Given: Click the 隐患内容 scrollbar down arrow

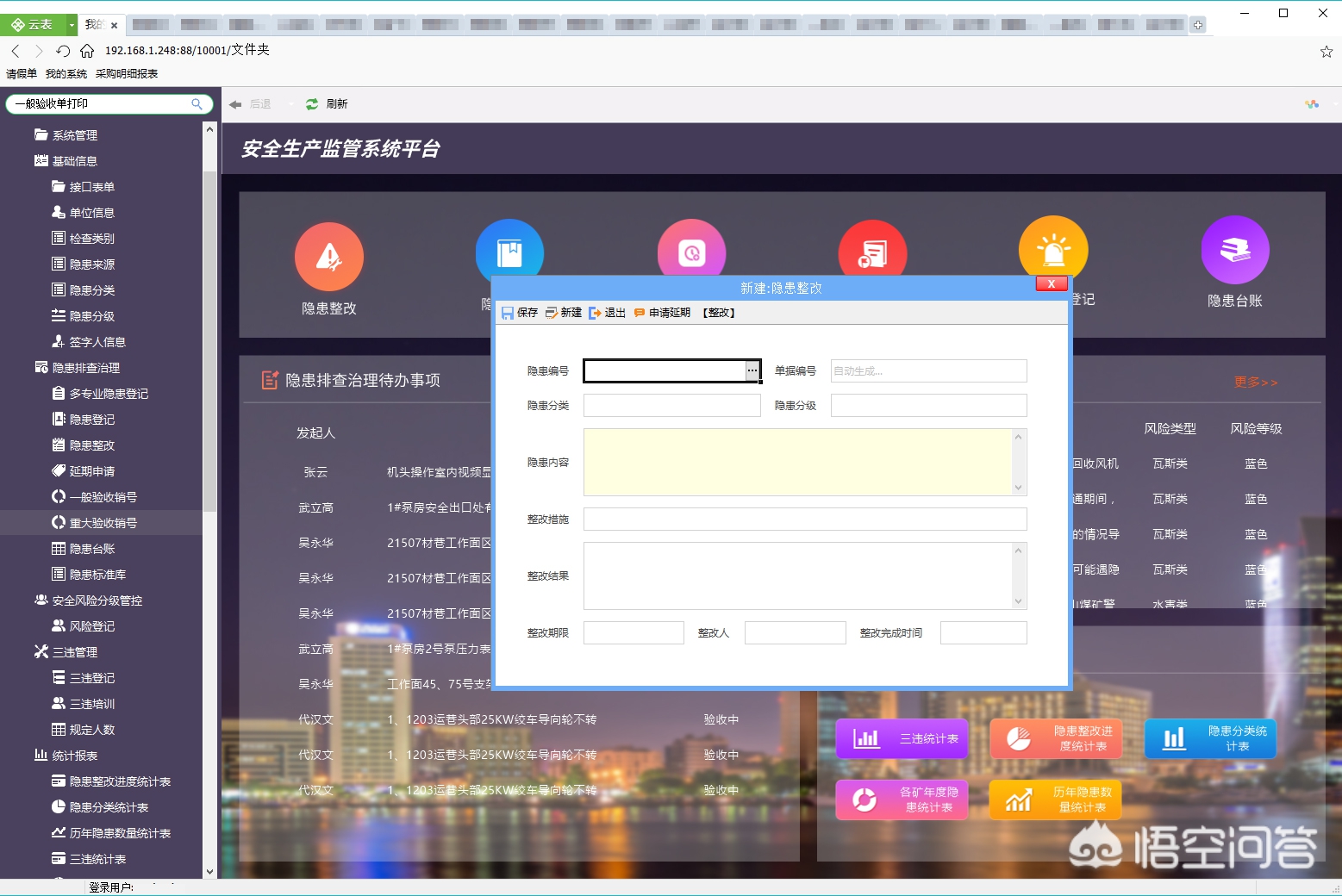Looking at the screenshot, I should 1019,488.
